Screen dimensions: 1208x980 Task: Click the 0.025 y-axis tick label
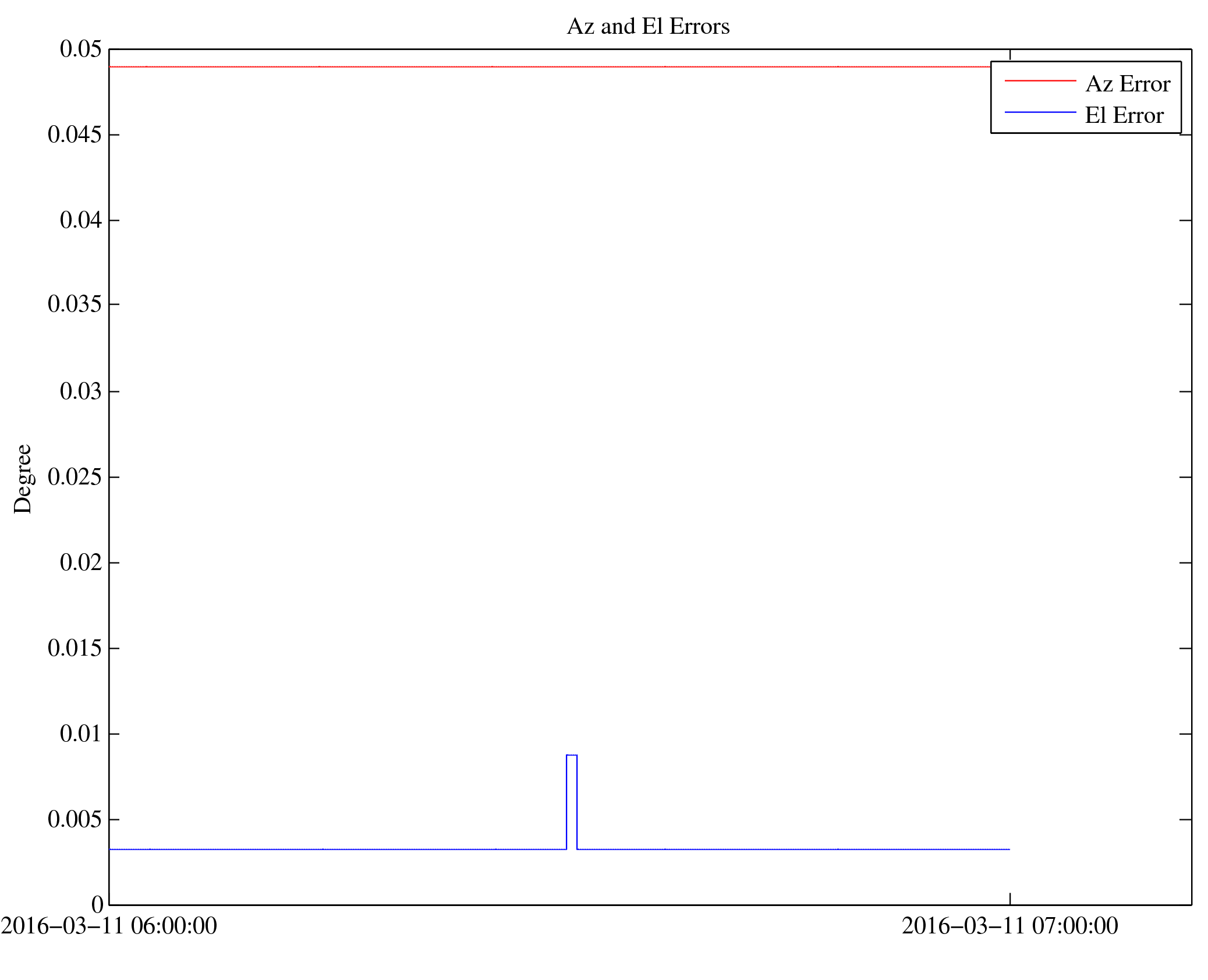[75, 477]
